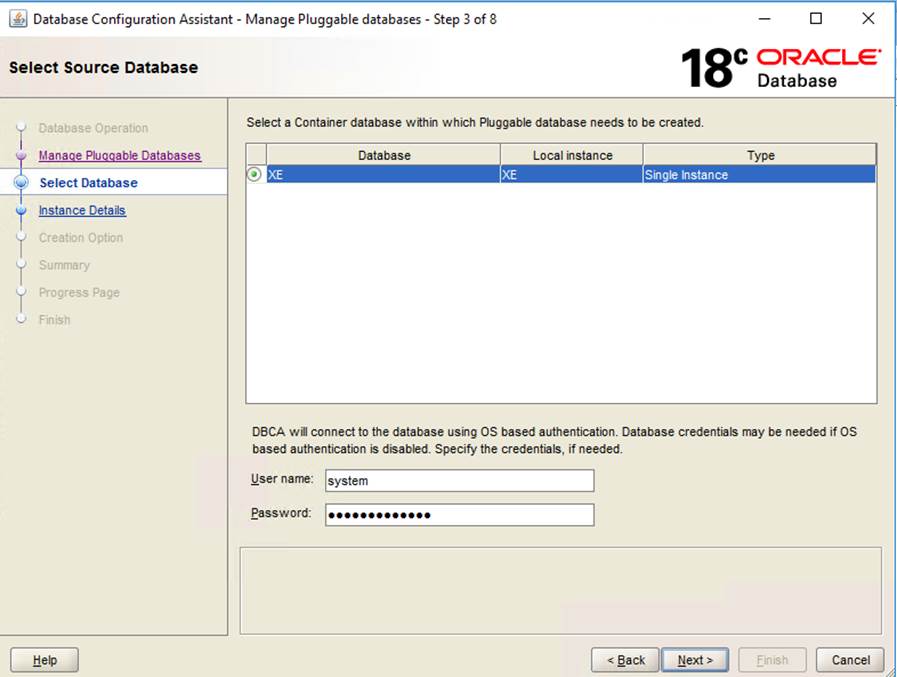Click the Database column header
897x677 pixels.
383,155
